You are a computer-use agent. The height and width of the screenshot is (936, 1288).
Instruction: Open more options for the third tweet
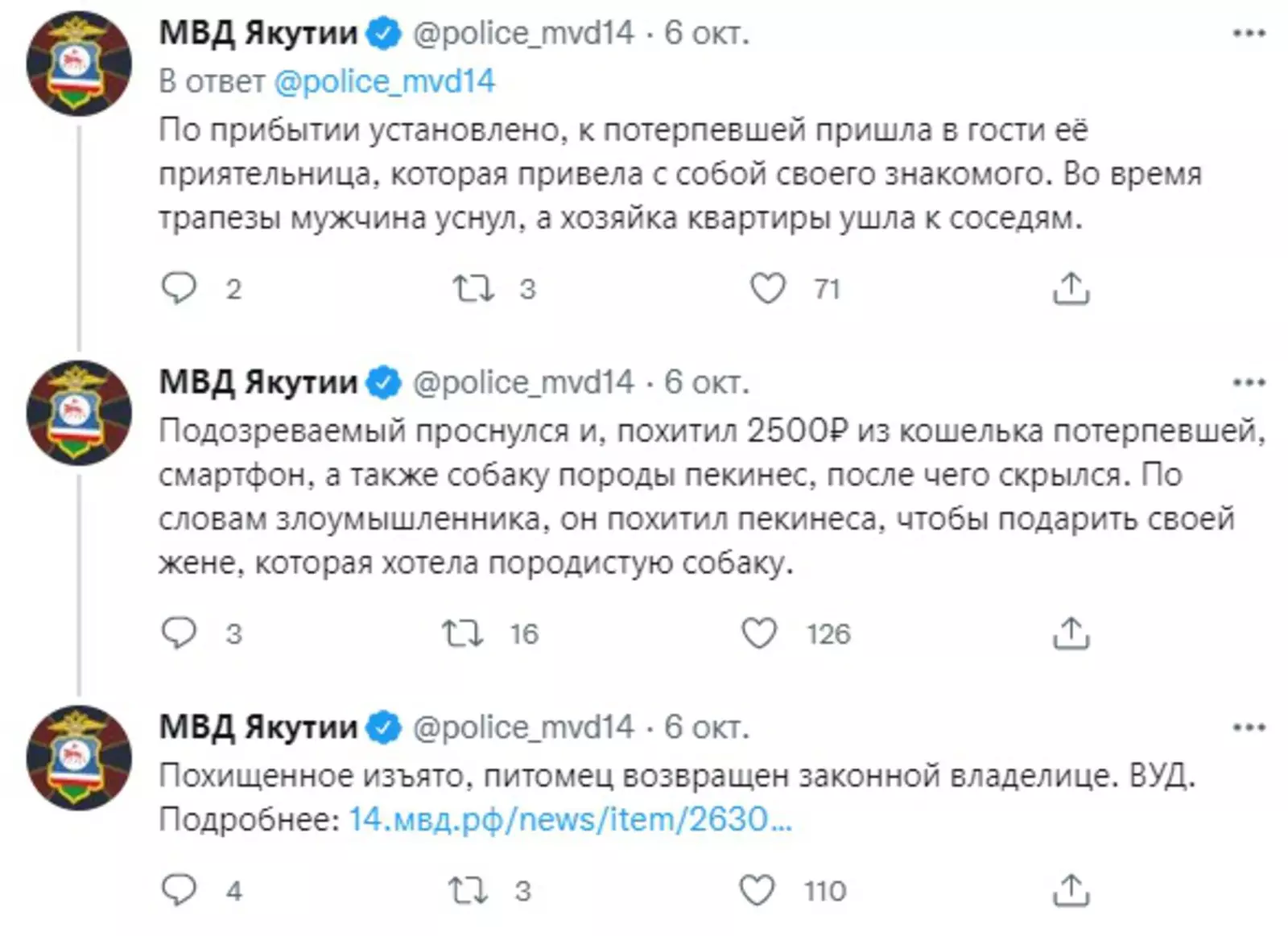(x=1249, y=728)
